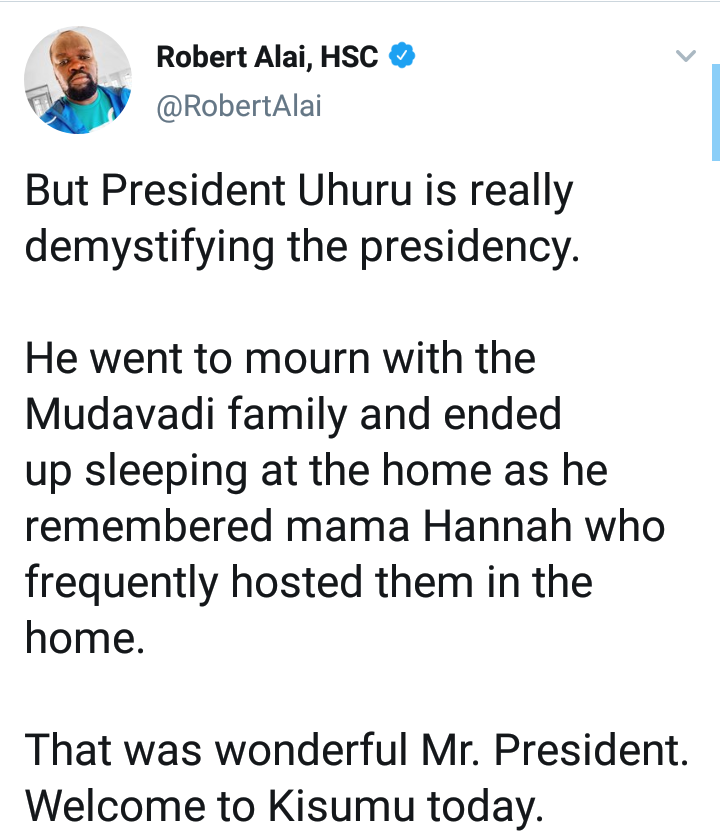Click the word sleeping in the tweet
Image resolution: width=720 pixels, height=836 pixels.
click(173, 470)
